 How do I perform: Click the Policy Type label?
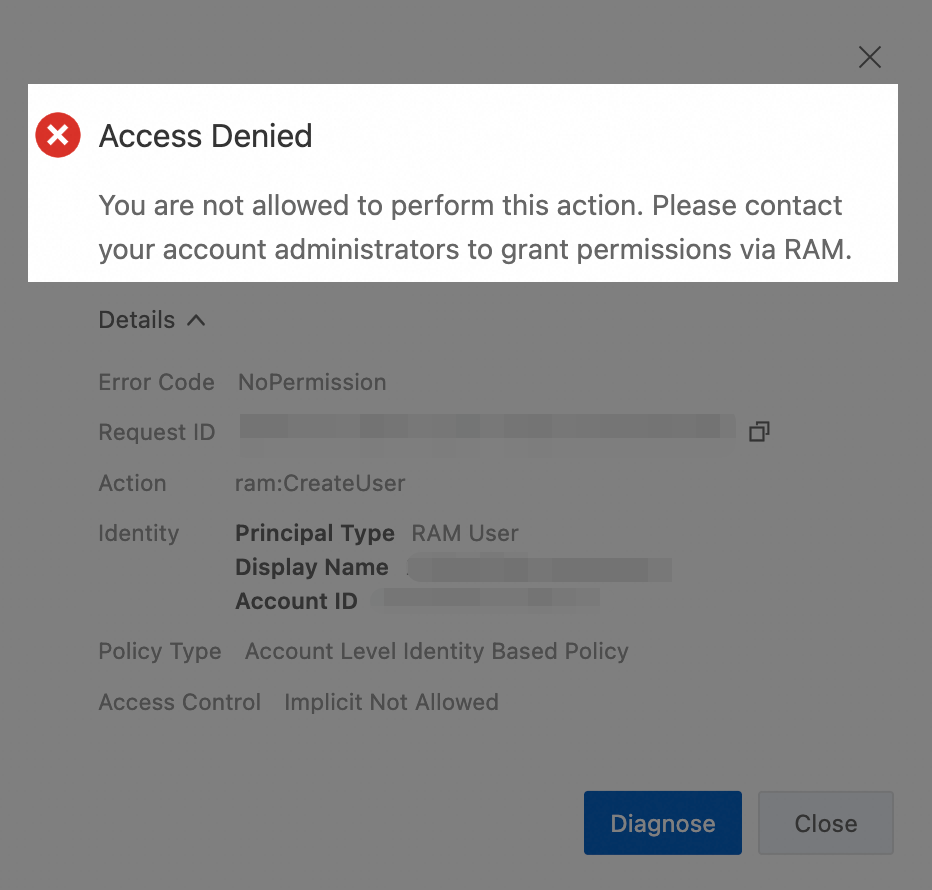(160, 651)
